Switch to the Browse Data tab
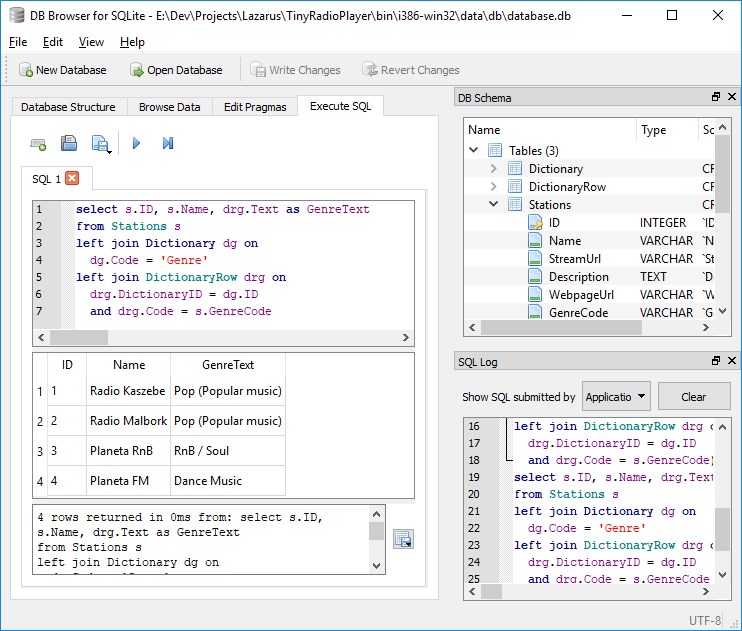Screen dimensions: 742x631 click(169, 107)
